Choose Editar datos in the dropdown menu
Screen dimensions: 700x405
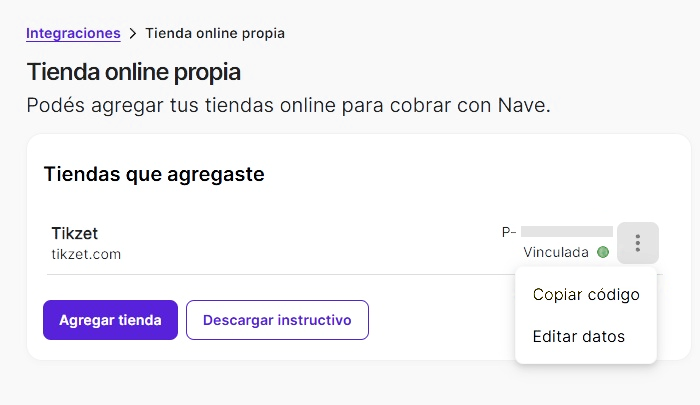tap(578, 336)
